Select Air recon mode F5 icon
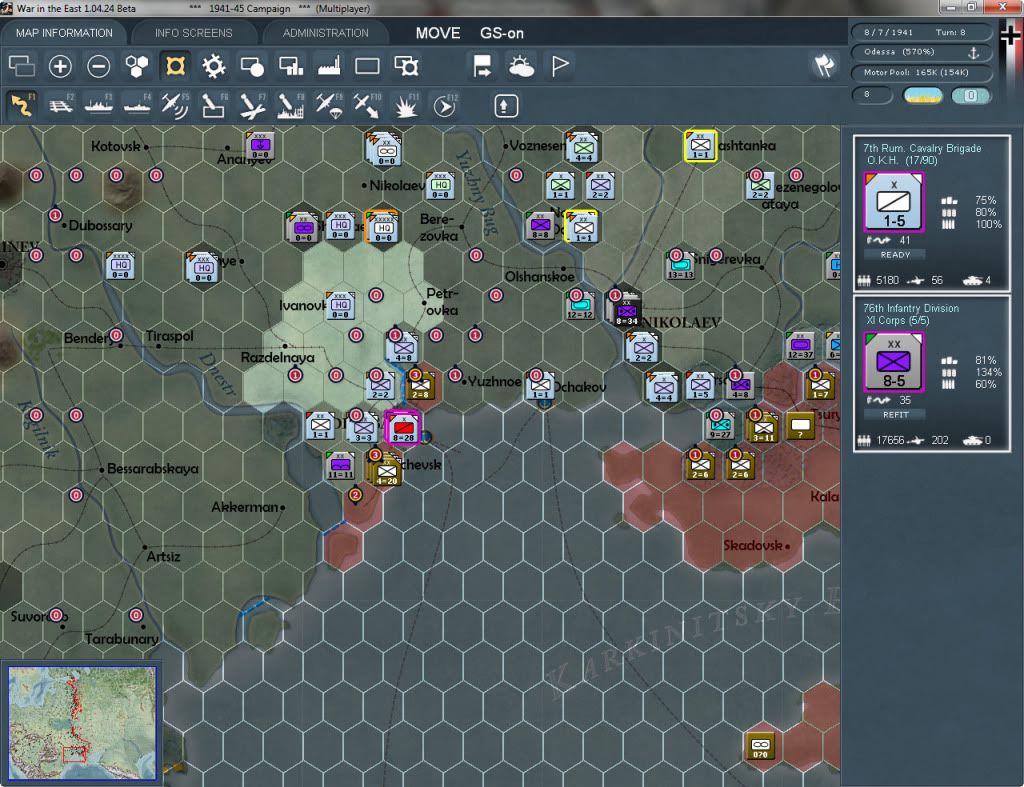Viewport: 1024px width, 787px height. (x=175, y=105)
